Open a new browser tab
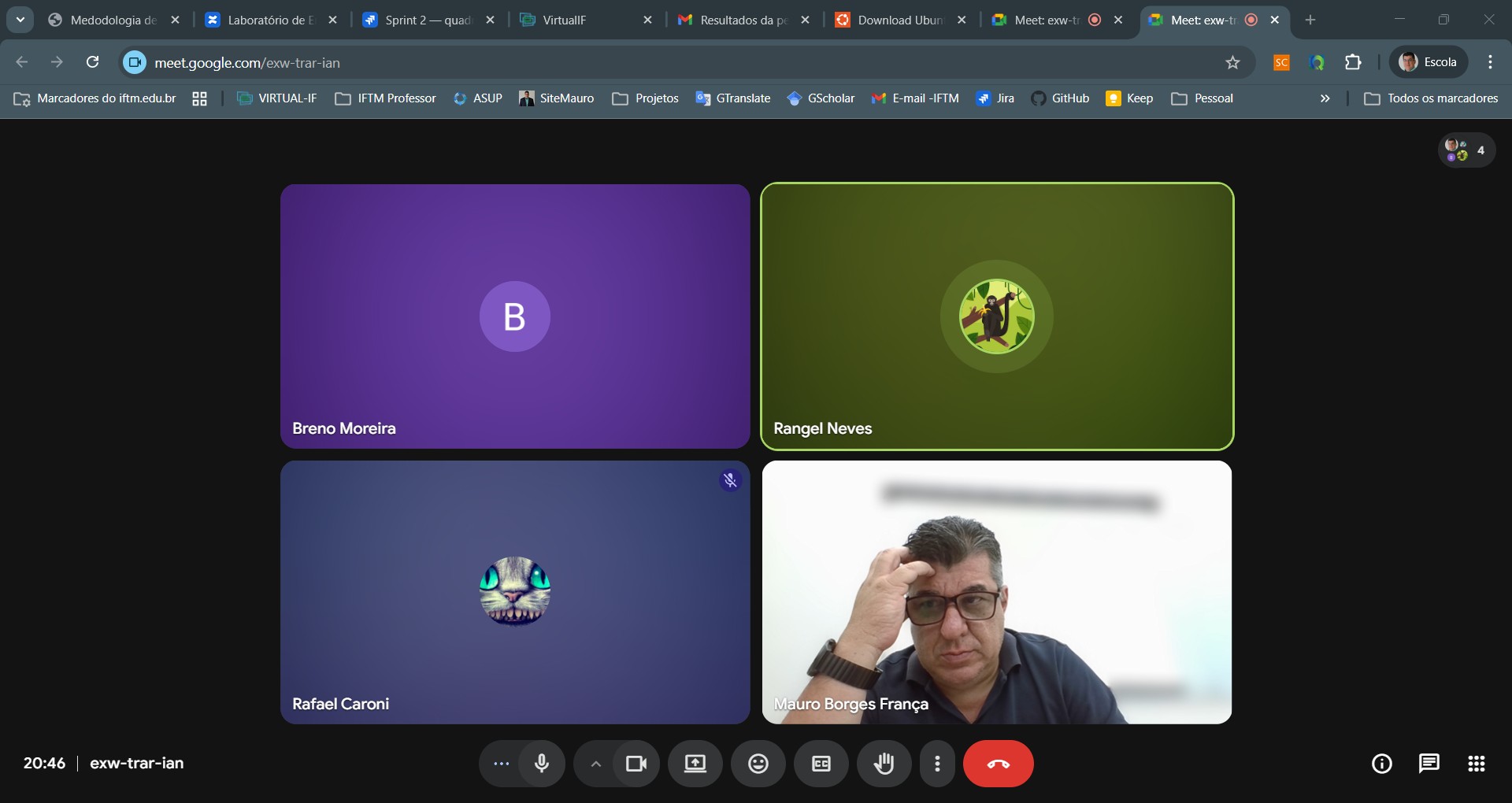Viewport: 1512px width, 803px height. [x=1310, y=20]
